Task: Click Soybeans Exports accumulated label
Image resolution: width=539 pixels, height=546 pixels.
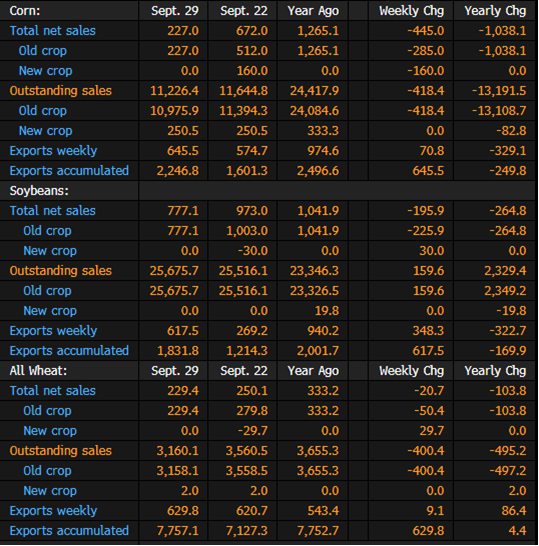Action: pos(69,351)
